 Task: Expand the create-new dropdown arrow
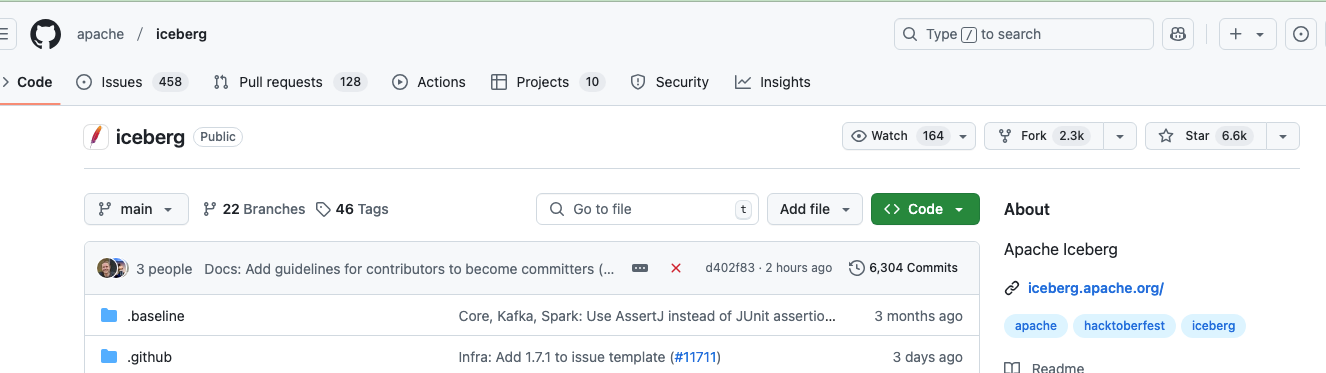point(1260,34)
